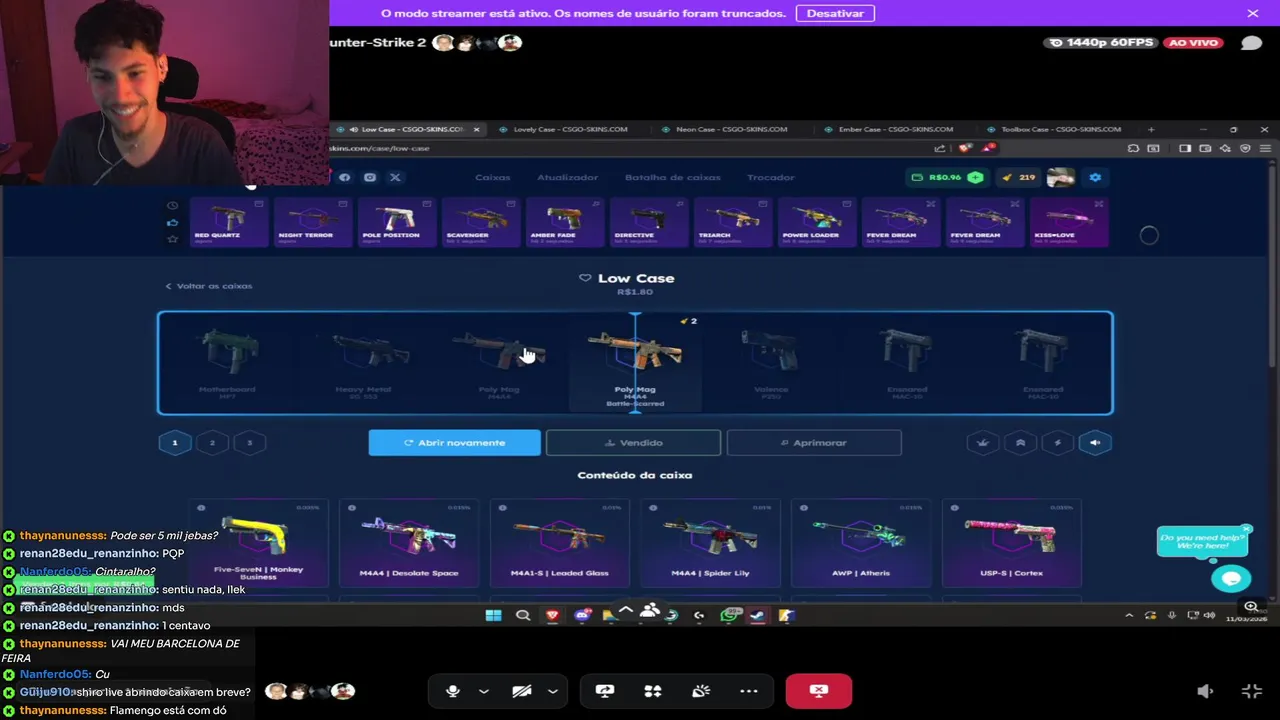Click the Aprimorar button
1280x720 pixels.
(x=814, y=442)
